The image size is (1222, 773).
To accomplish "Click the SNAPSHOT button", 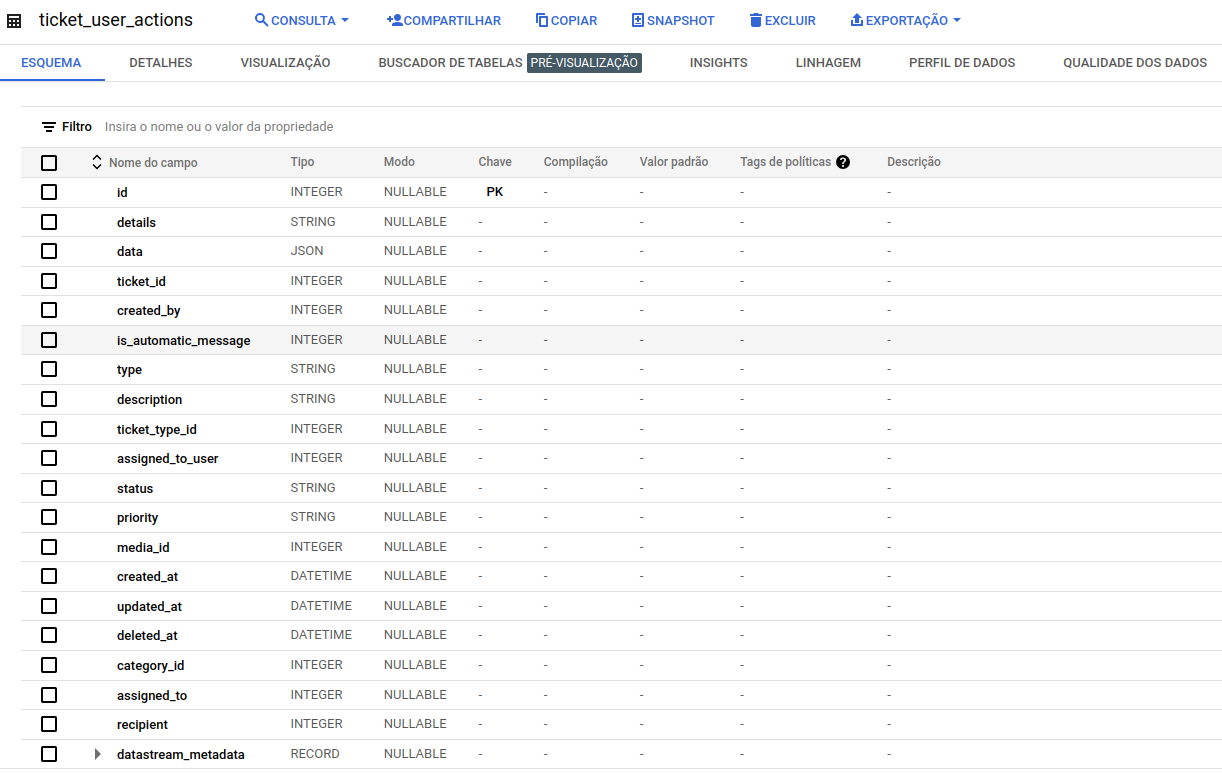I will [x=673, y=20].
